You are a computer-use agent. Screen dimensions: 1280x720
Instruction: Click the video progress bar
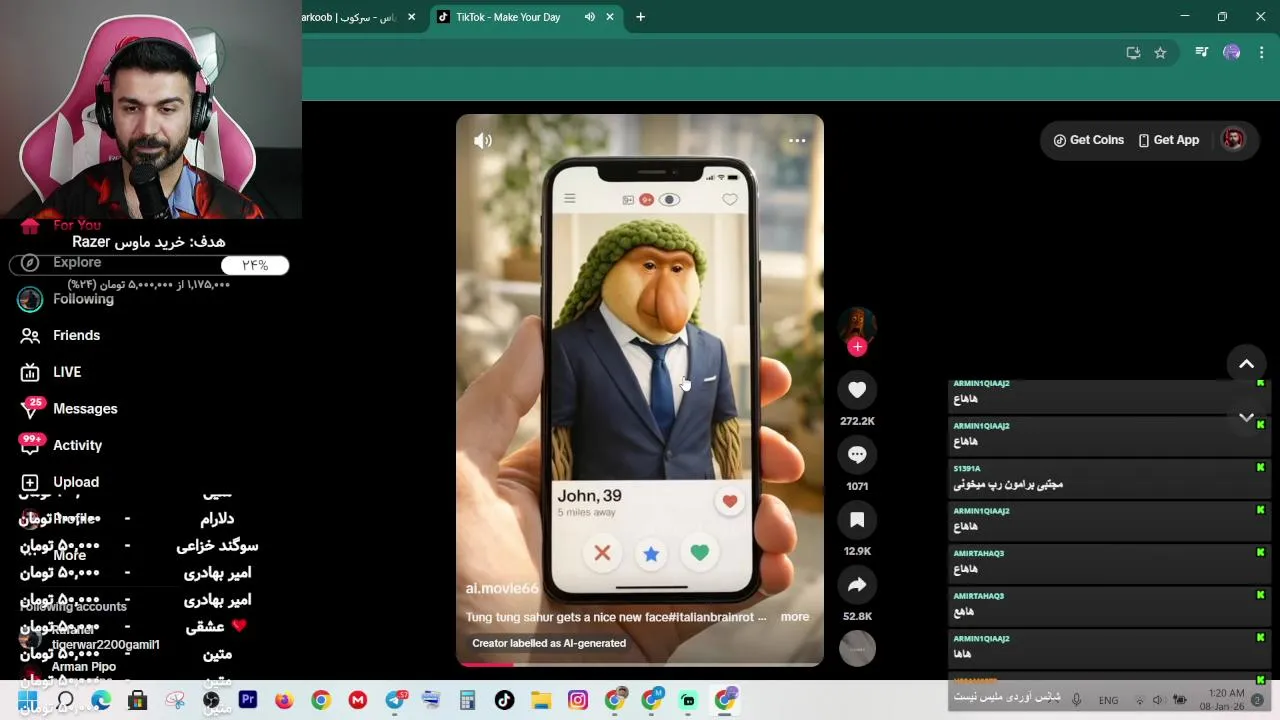tap(640, 664)
